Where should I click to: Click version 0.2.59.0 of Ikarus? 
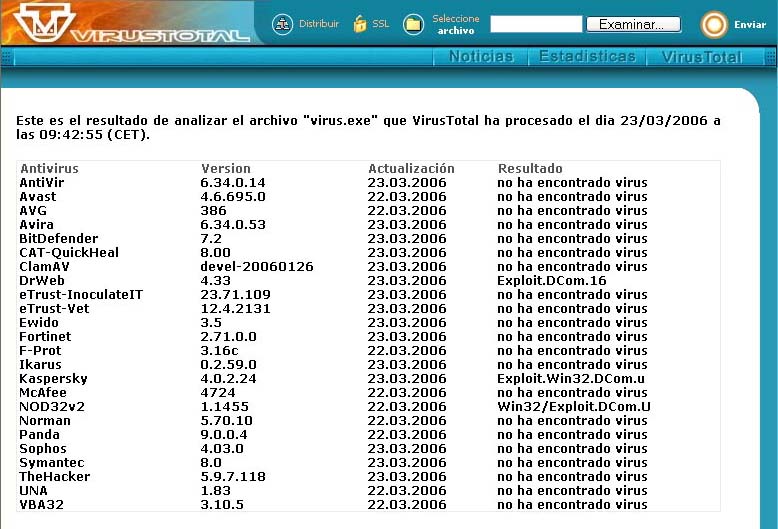coord(228,364)
